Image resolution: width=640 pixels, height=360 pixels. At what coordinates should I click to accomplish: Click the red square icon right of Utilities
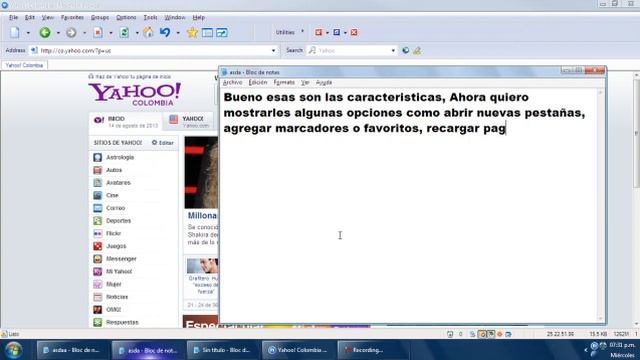(318, 32)
